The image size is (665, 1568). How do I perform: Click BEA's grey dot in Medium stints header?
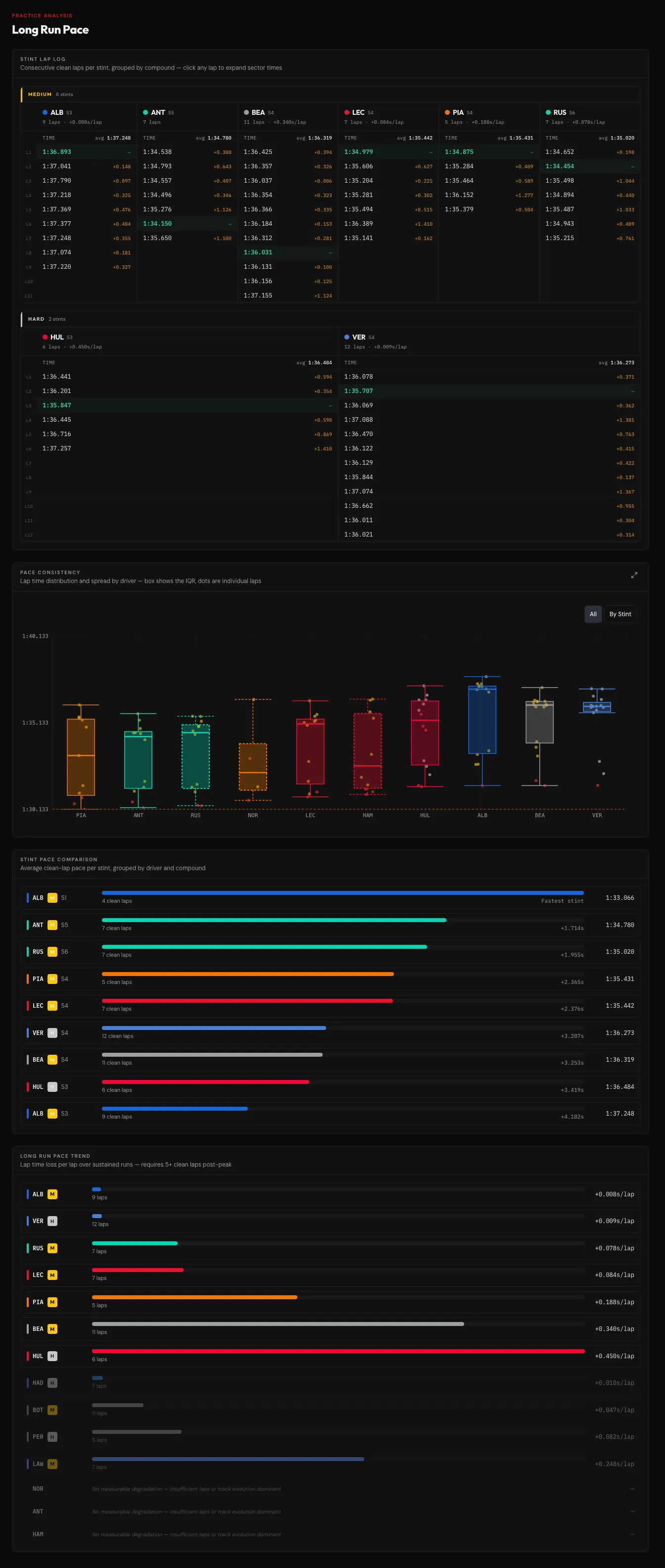[x=246, y=113]
